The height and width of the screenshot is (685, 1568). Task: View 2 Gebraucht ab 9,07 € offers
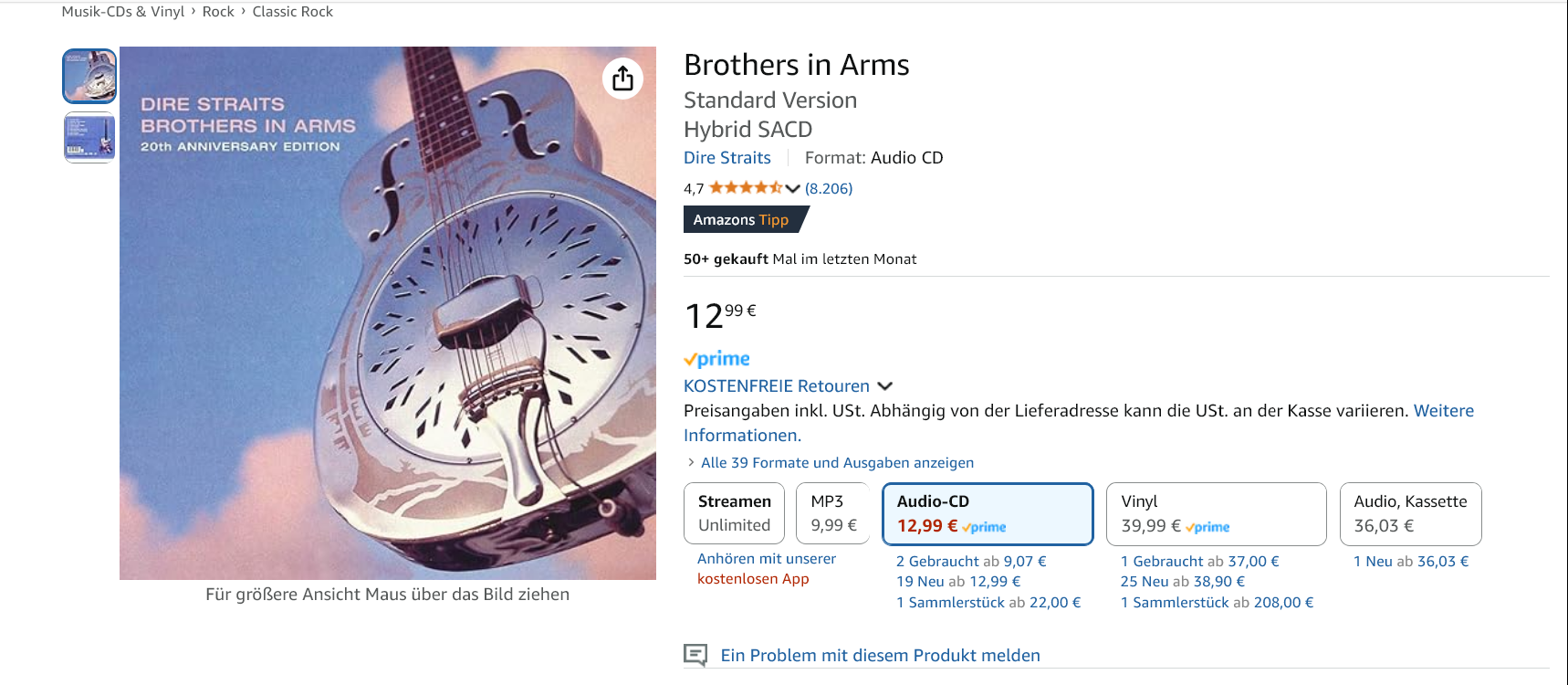tap(971, 562)
